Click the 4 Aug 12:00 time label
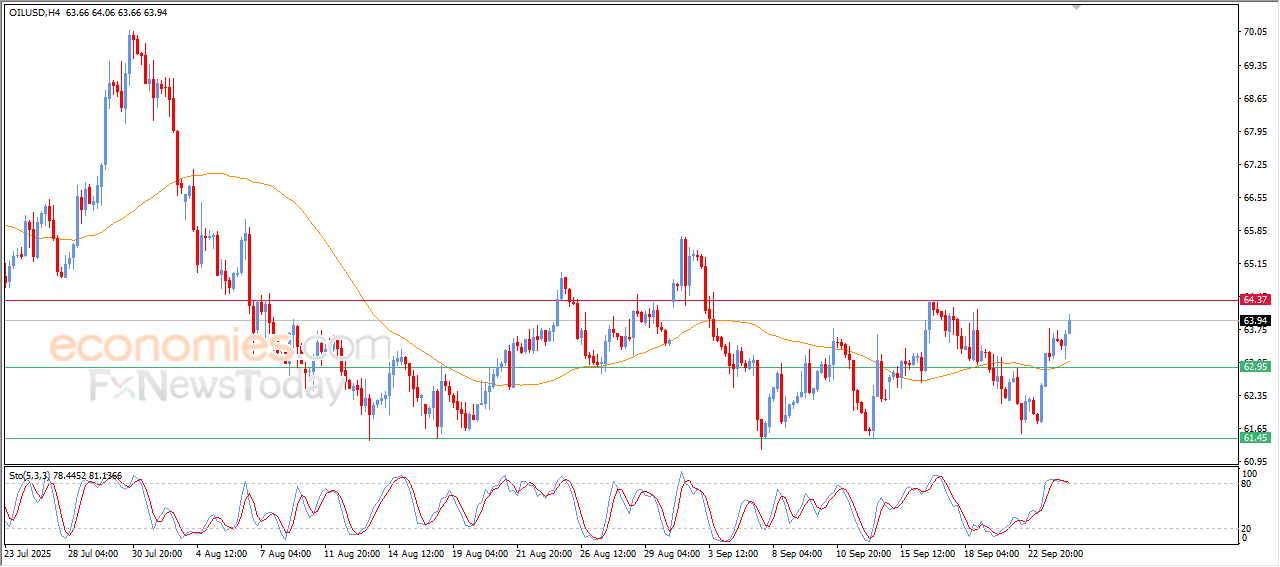 click(x=221, y=553)
